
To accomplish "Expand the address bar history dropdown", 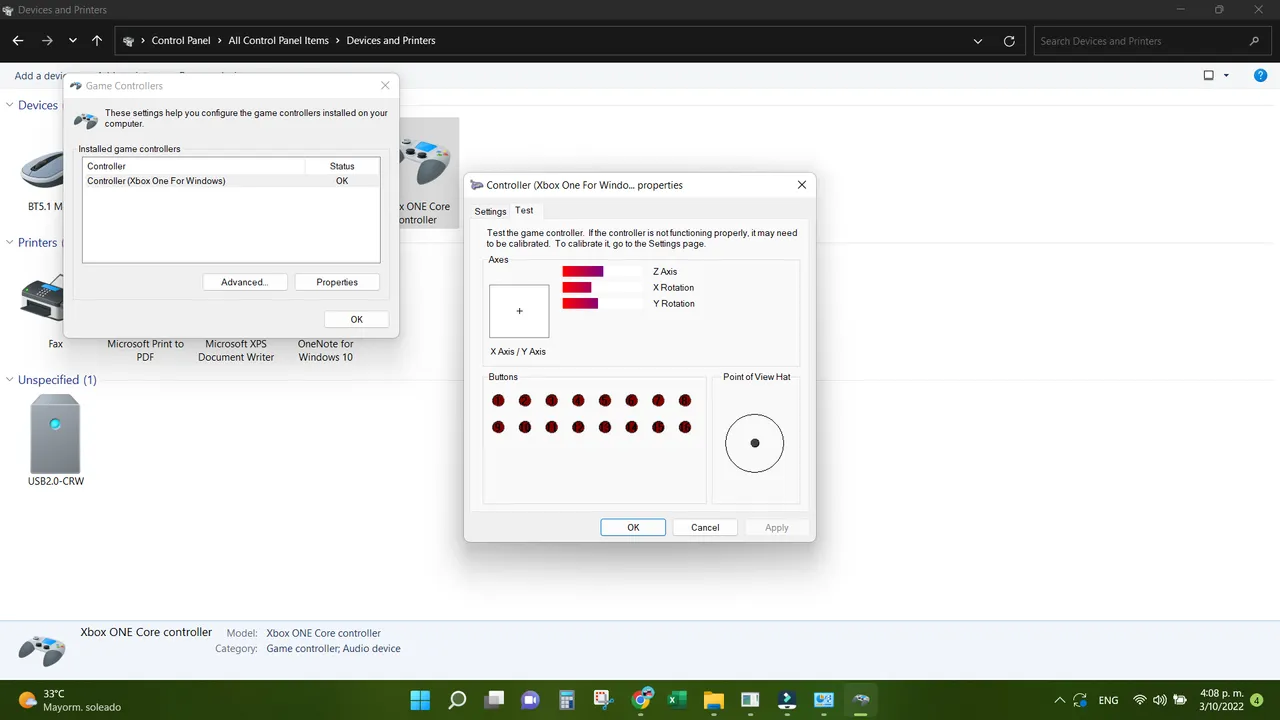I will [x=978, y=41].
